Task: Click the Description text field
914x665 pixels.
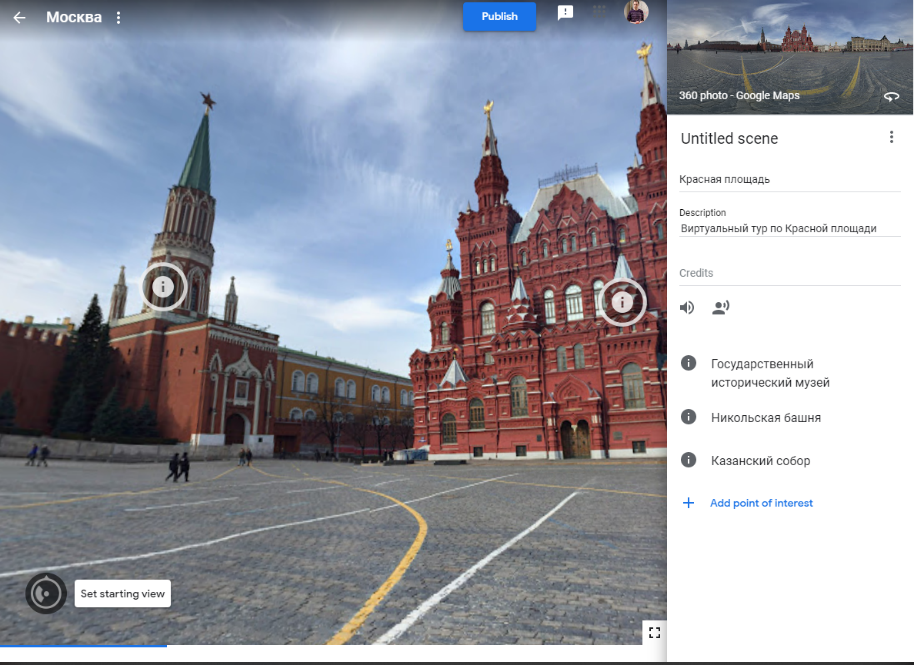Action: (x=789, y=228)
